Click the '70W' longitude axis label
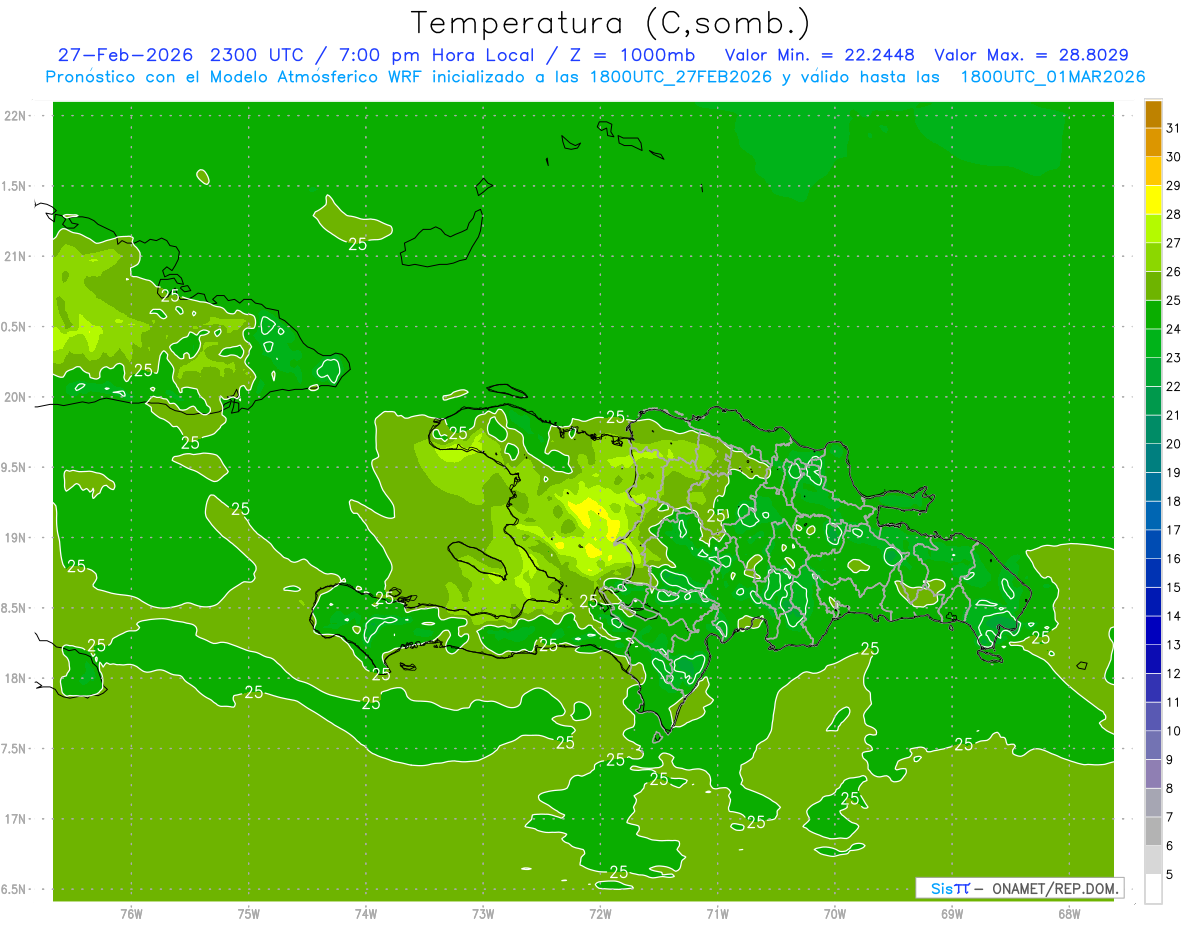This screenshot has height=927, width=1200. (x=835, y=914)
